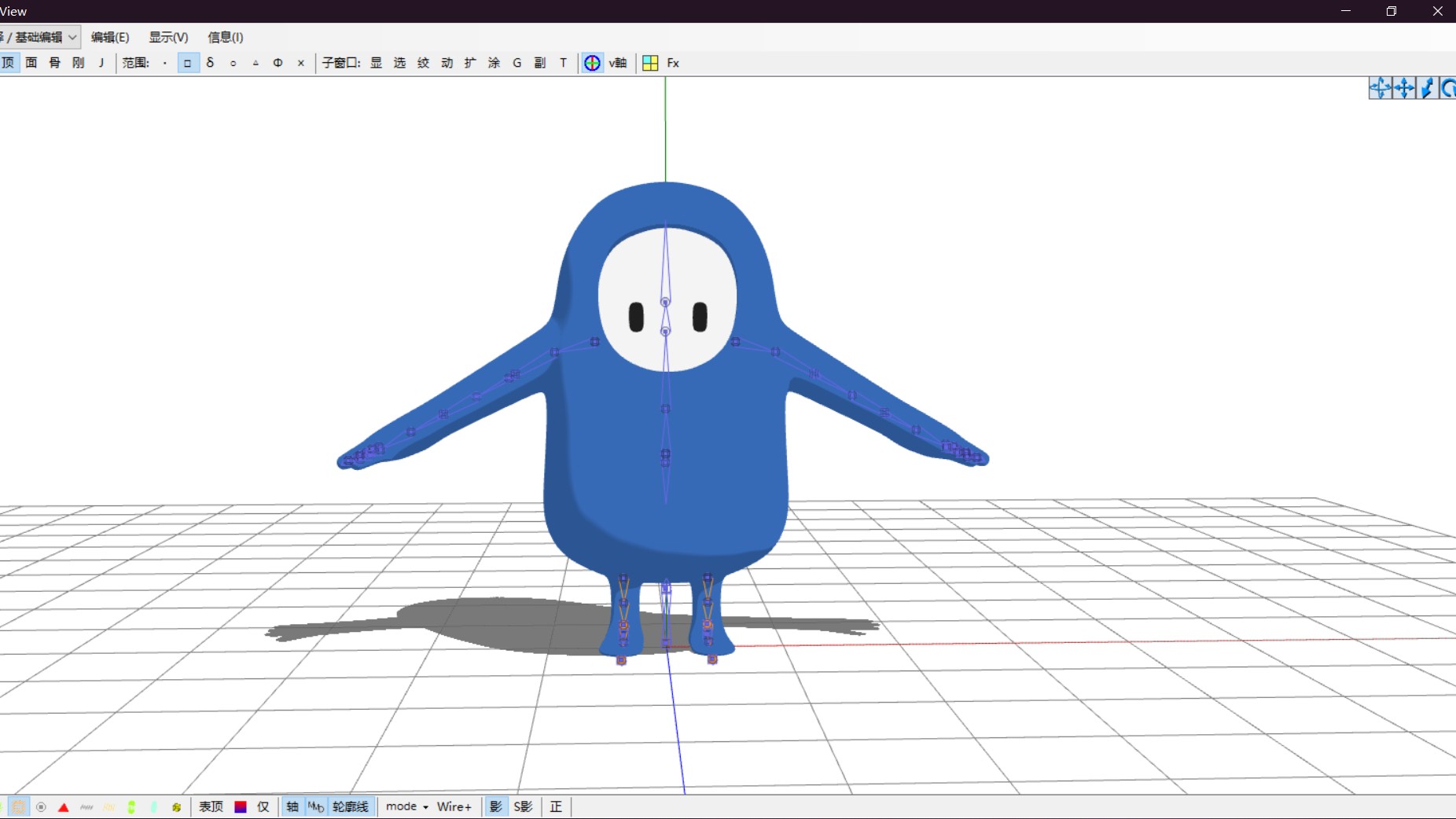The width and height of the screenshot is (1456, 819).
Task: Open the 信息(I) menu
Action: point(225,37)
